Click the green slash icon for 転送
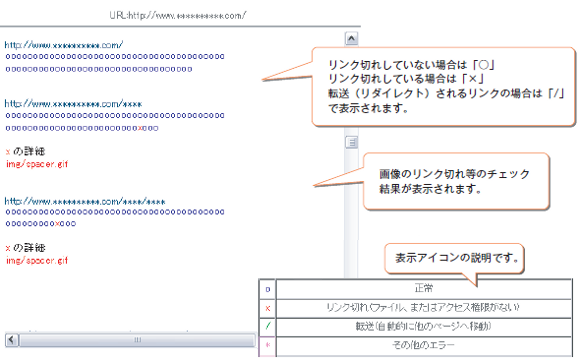The width and height of the screenshot is (578, 362). (268, 327)
